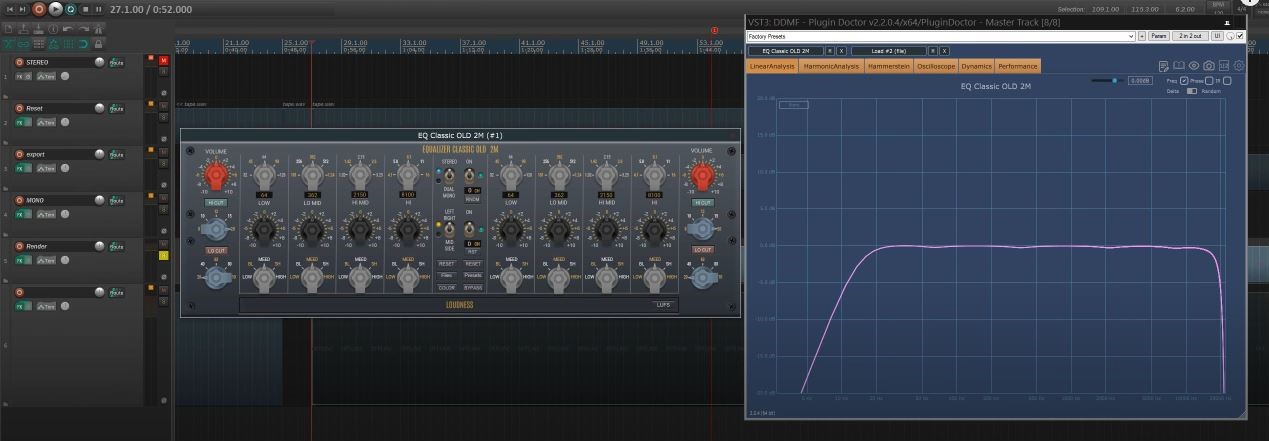Flip the STEREO / DUAL MONO switch
This screenshot has width=1269, height=441.
point(450,176)
